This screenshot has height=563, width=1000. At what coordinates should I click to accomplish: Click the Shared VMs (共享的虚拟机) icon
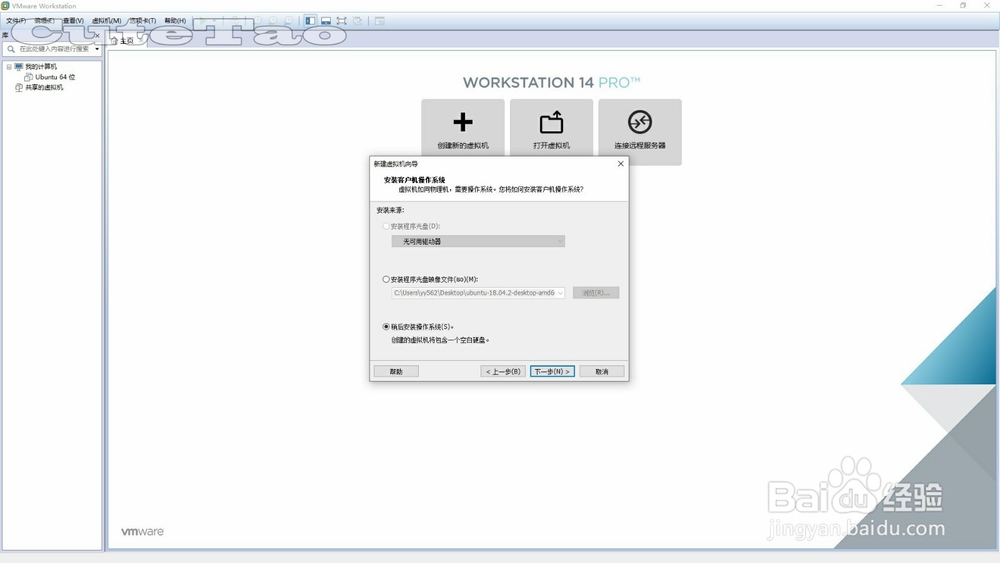[x=18, y=87]
